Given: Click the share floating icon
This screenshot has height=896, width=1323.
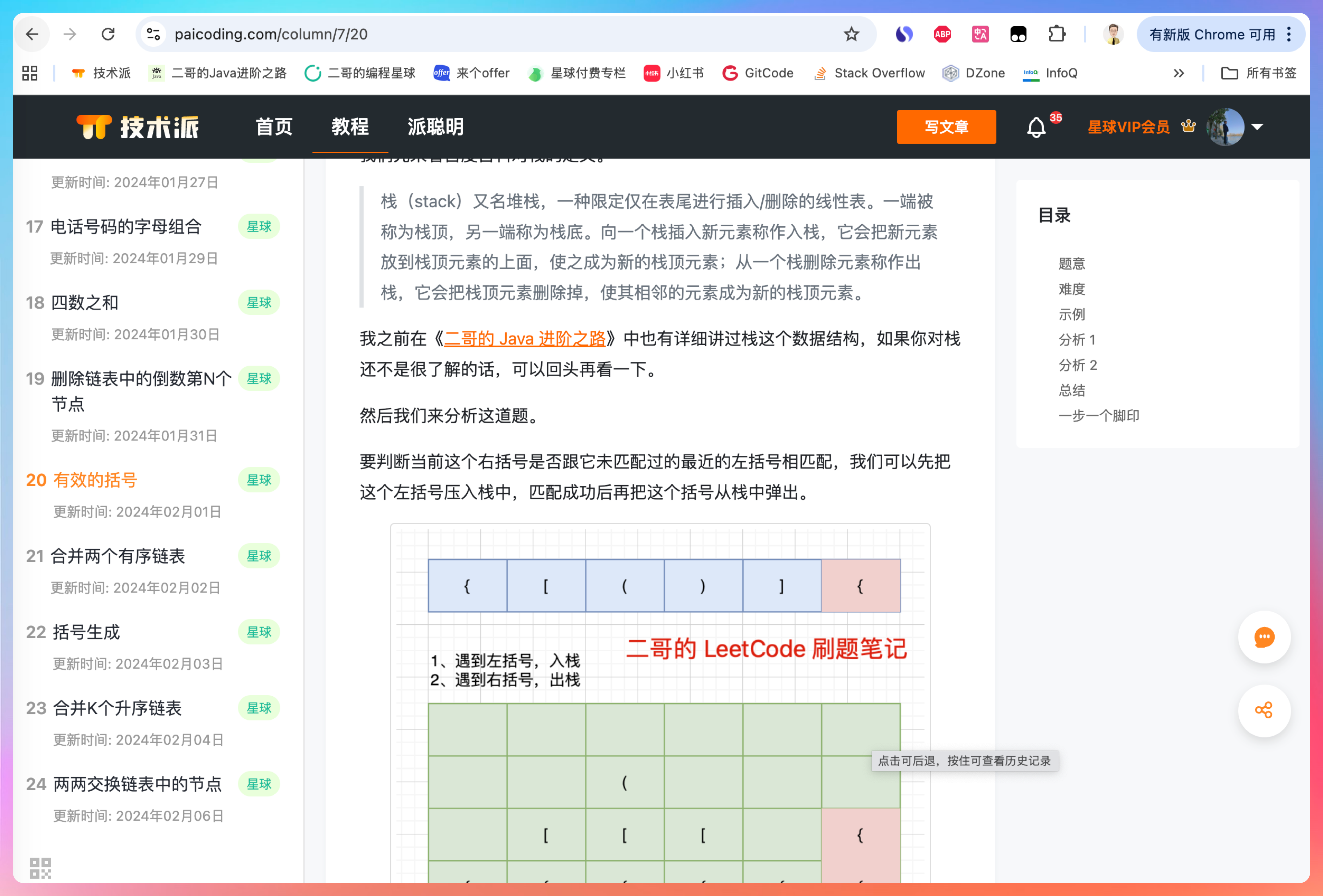Looking at the screenshot, I should coord(1264,711).
